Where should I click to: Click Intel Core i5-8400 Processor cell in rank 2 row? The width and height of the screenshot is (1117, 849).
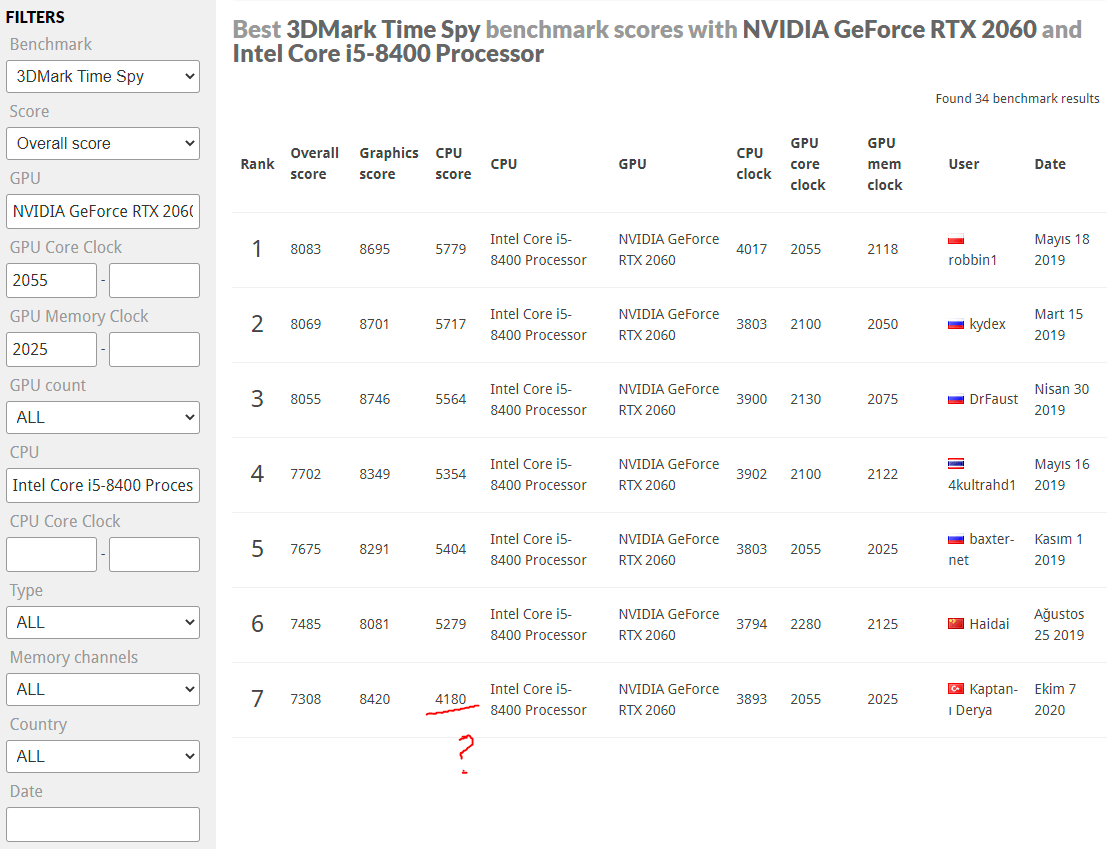(x=539, y=324)
